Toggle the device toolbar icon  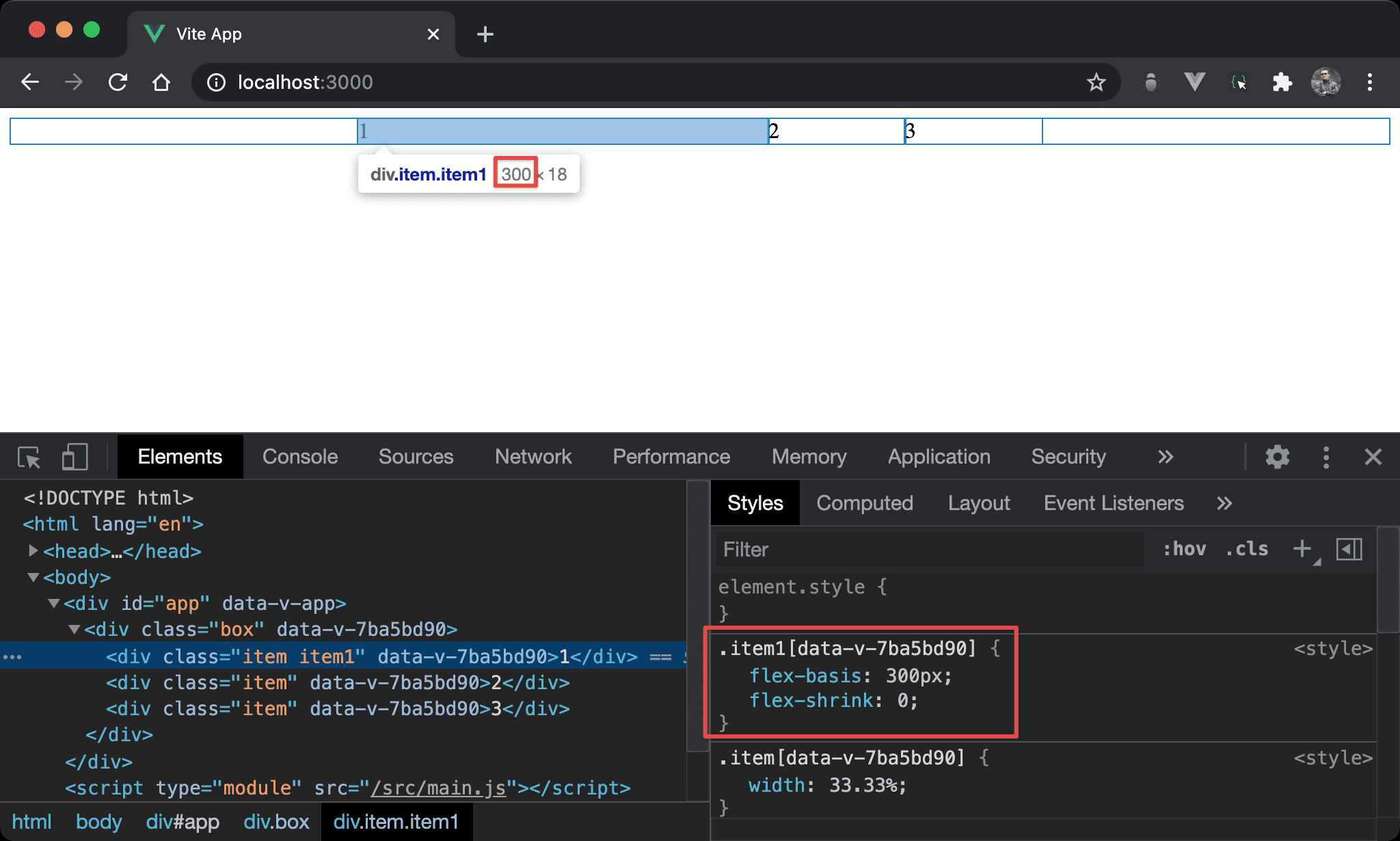[x=75, y=457]
